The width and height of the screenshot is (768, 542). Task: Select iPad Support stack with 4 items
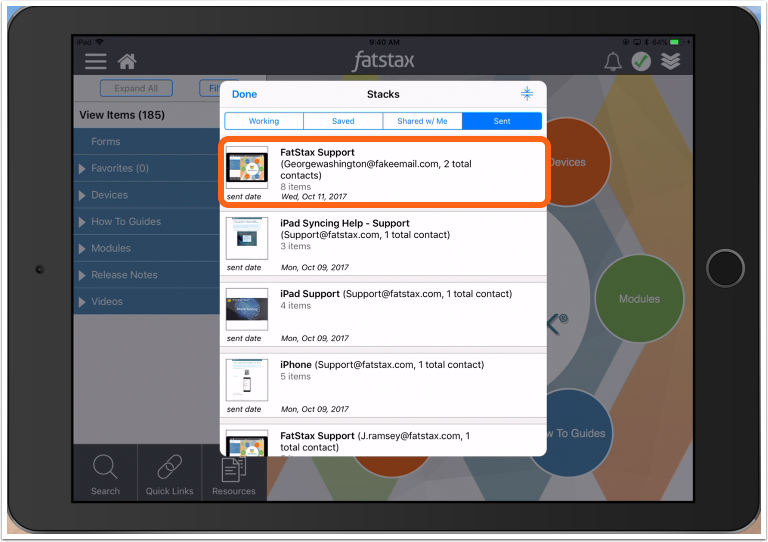[x=383, y=315]
